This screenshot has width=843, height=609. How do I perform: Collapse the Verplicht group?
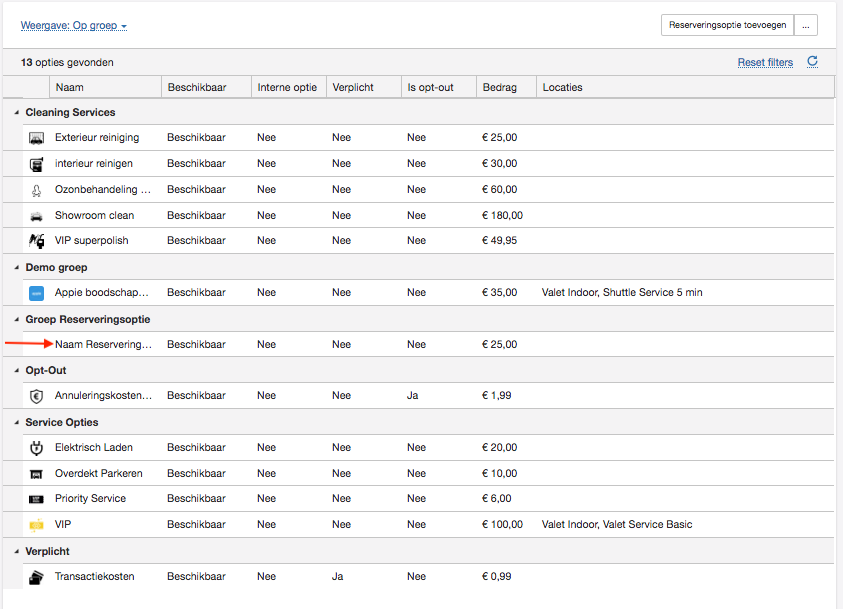(17, 551)
